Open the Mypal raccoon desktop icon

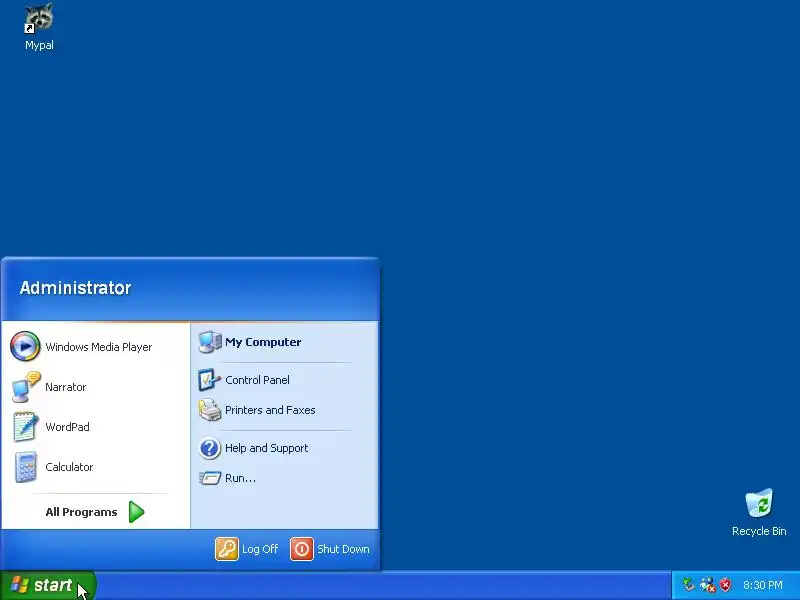point(39,27)
